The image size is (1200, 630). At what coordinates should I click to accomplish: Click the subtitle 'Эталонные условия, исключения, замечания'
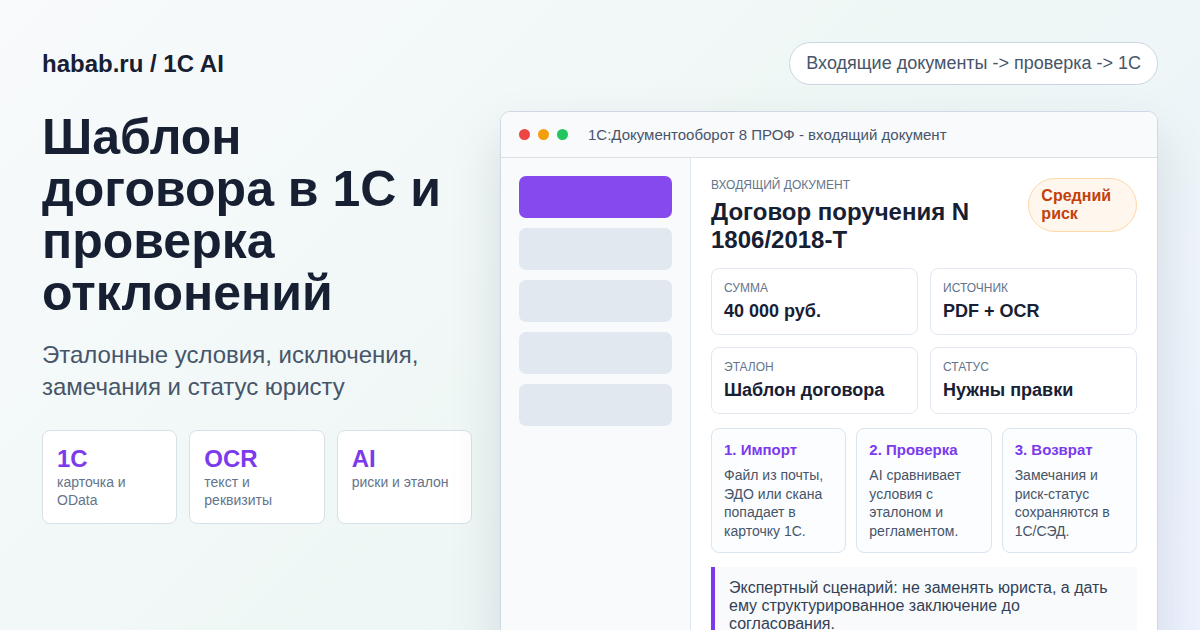(x=230, y=371)
